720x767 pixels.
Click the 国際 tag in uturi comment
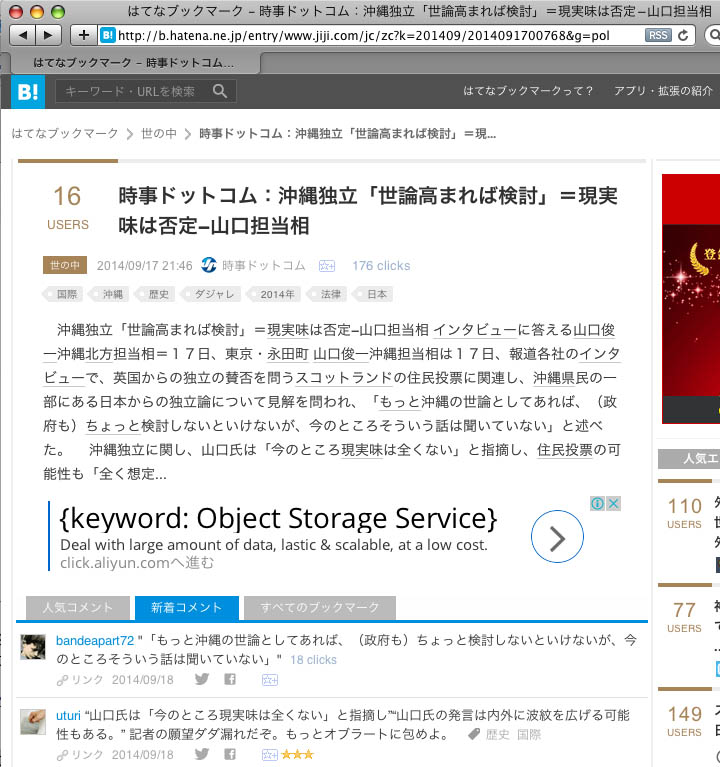point(529,734)
